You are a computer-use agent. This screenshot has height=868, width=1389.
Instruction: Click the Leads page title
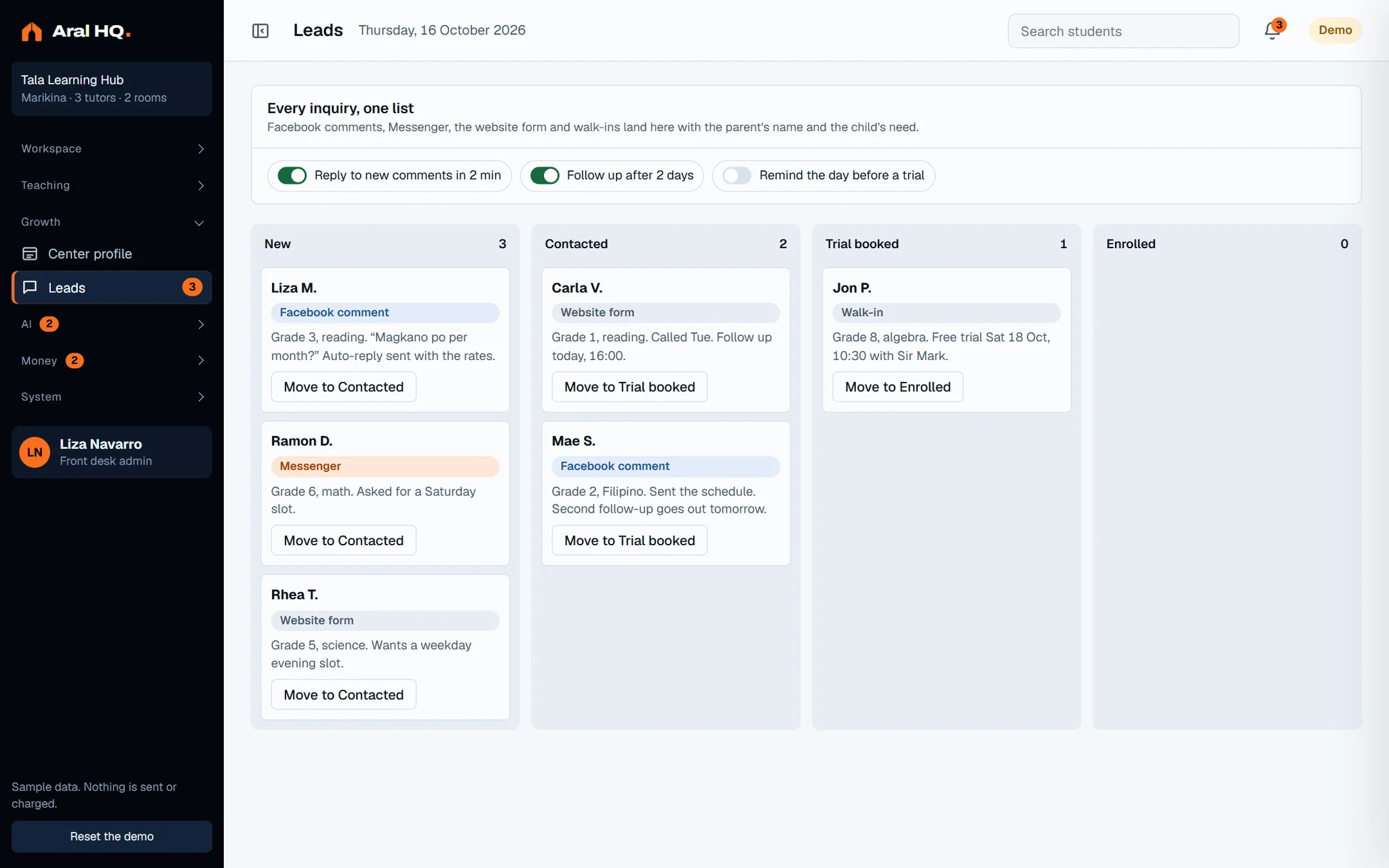(x=318, y=31)
